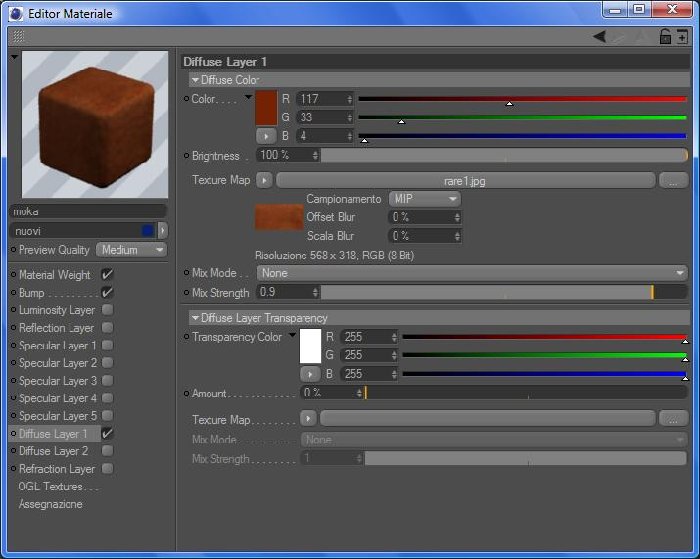Click the diffuse R value field 117
The image size is (700, 559).
coord(325,99)
